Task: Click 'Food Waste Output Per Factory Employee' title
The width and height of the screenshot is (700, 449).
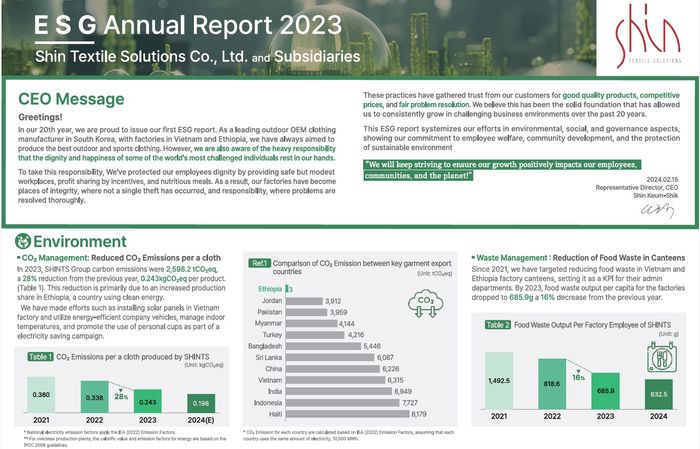Action: tap(592, 324)
